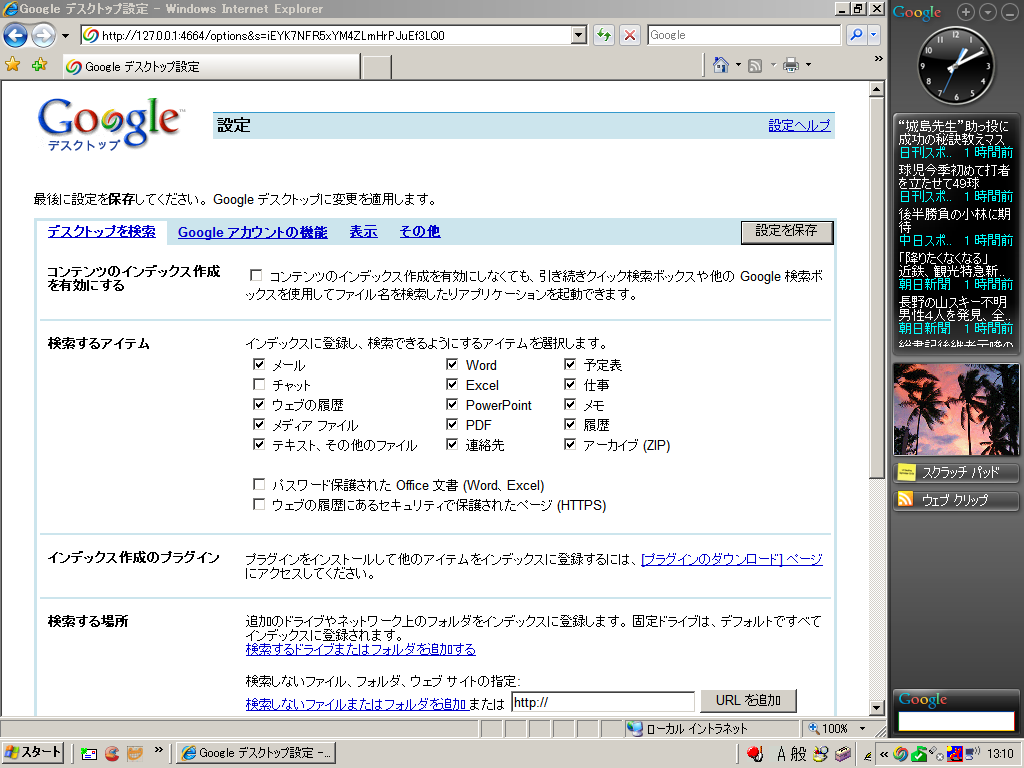Click inside the http:// URL input field
This screenshot has width=1024, height=768.
602,700
